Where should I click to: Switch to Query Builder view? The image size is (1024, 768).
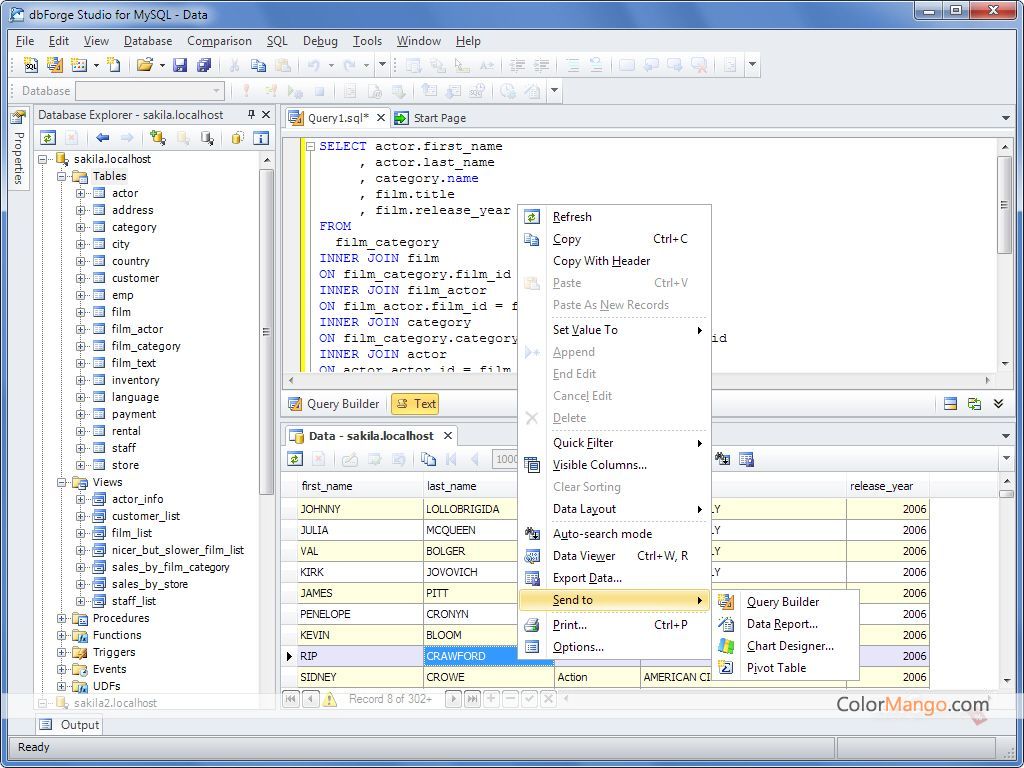point(334,404)
